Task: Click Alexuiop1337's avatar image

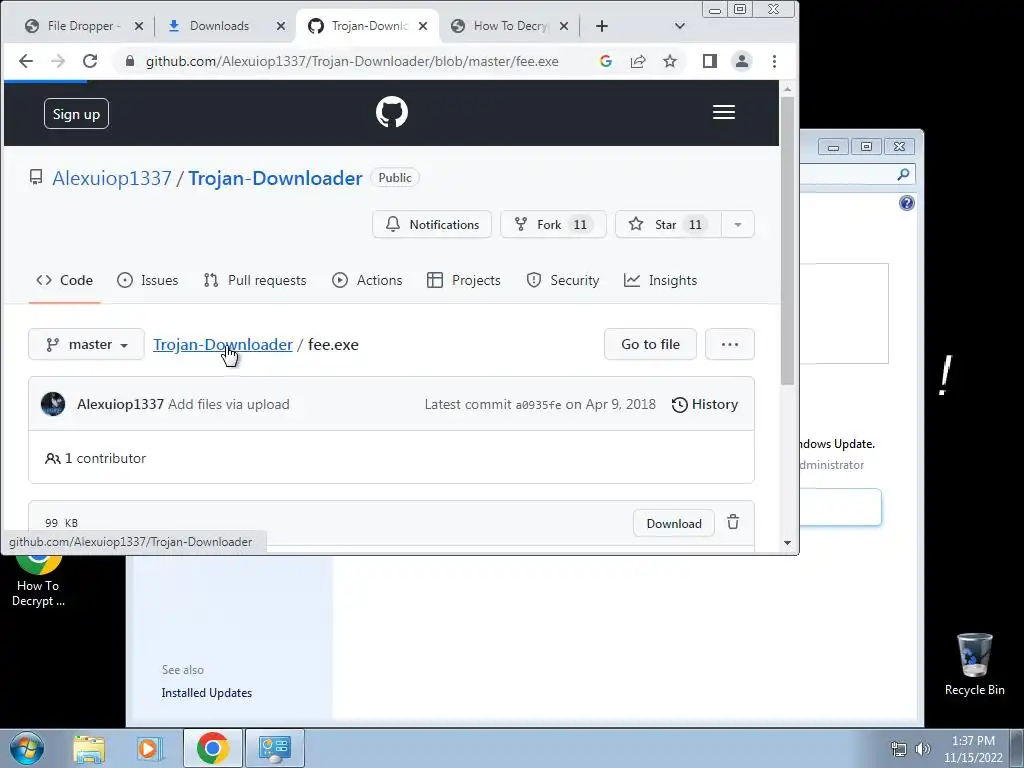Action: point(53,404)
